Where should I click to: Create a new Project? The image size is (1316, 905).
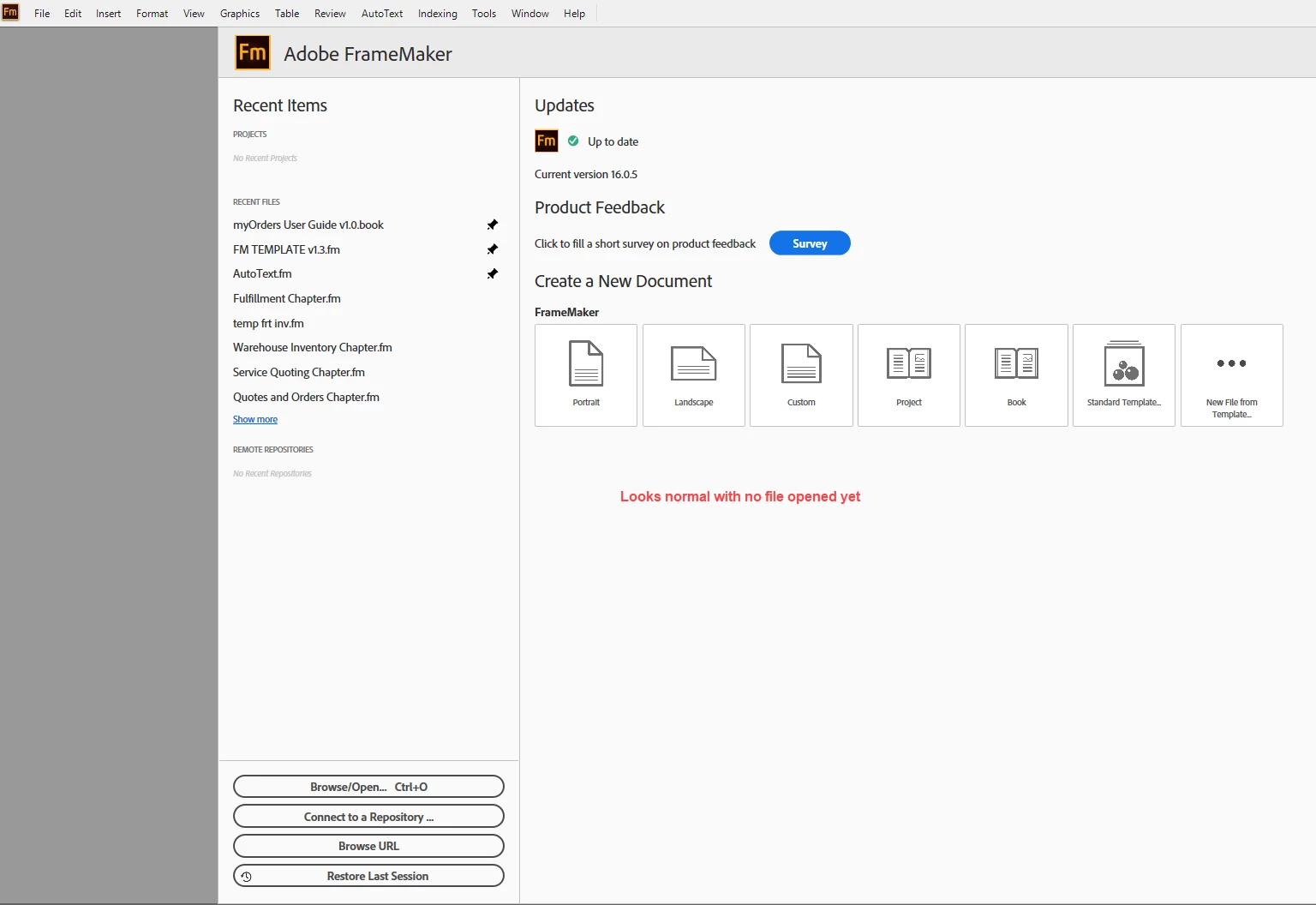point(909,375)
